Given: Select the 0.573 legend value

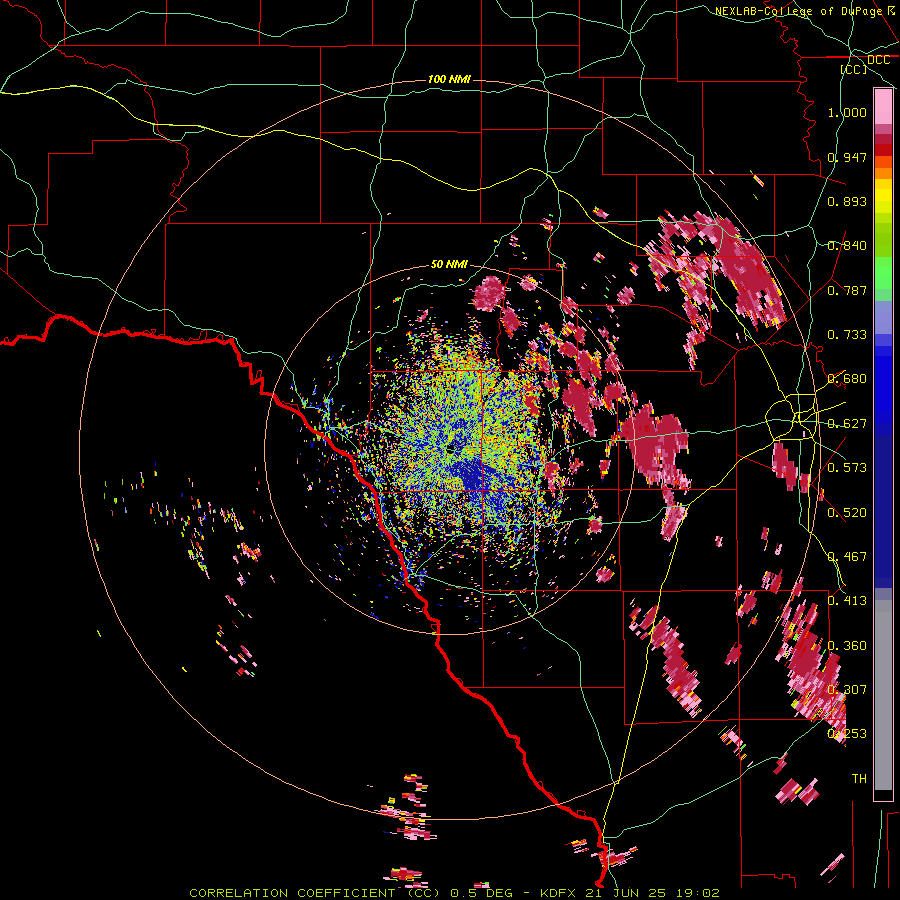Looking at the screenshot, I should pos(847,468).
